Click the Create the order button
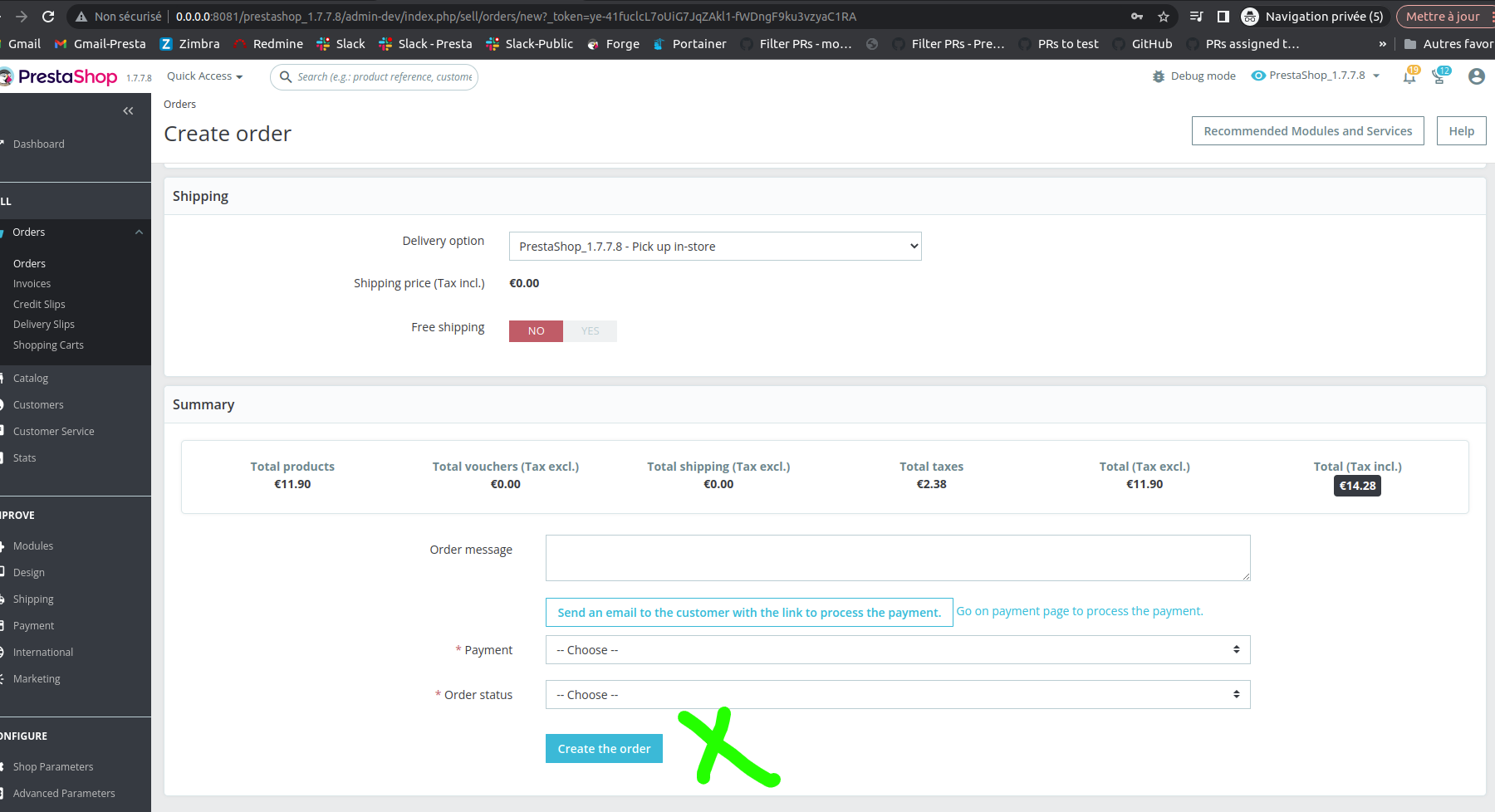This screenshot has height=812, width=1495. click(603, 748)
